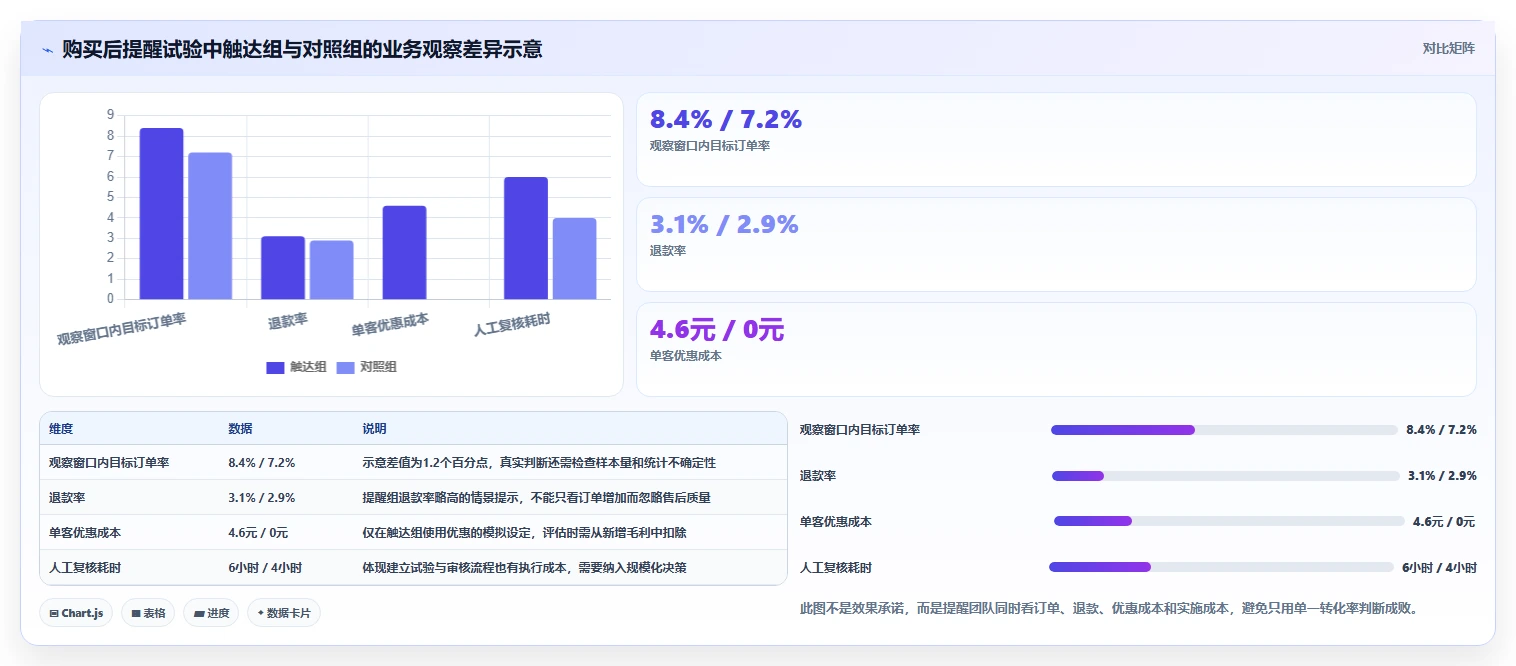Image resolution: width=1516 pixels, height=666 pixels.
Task: Click 4.6元 / 0元 value after progress bar
Action: 1444,522
